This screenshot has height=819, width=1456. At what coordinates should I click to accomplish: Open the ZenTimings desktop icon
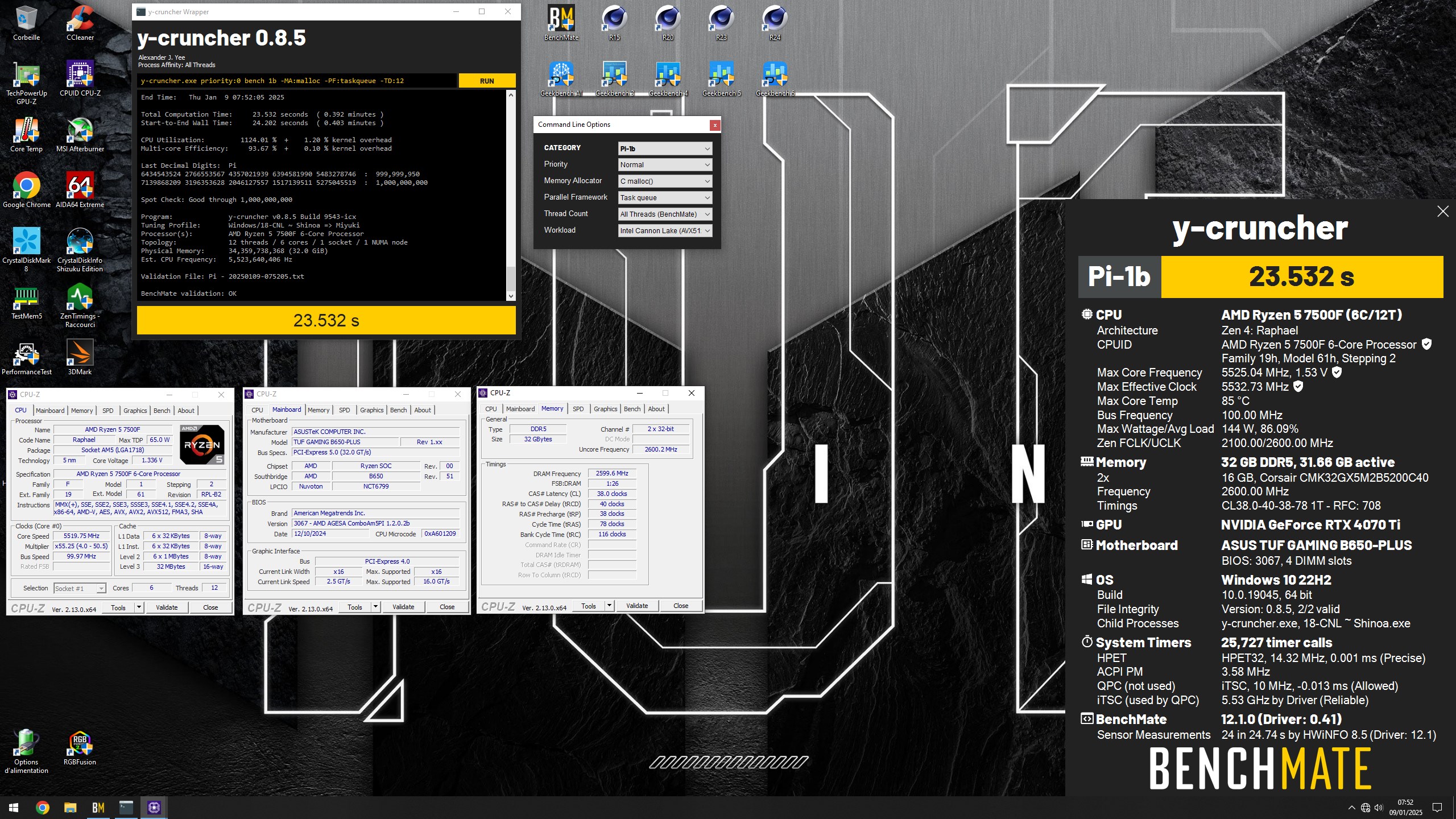(80, 305)
